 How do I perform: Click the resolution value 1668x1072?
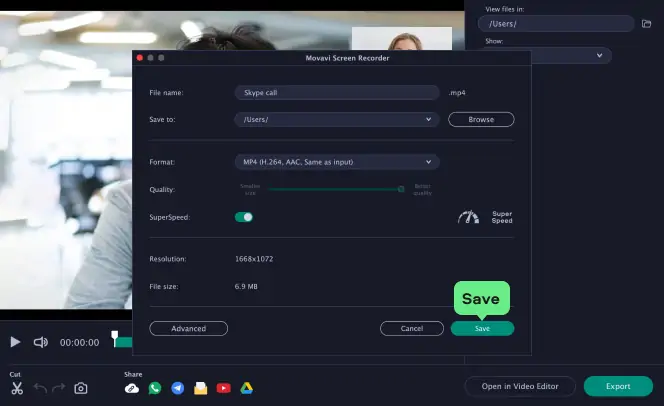pyautogui.click(x=254, y=259)
